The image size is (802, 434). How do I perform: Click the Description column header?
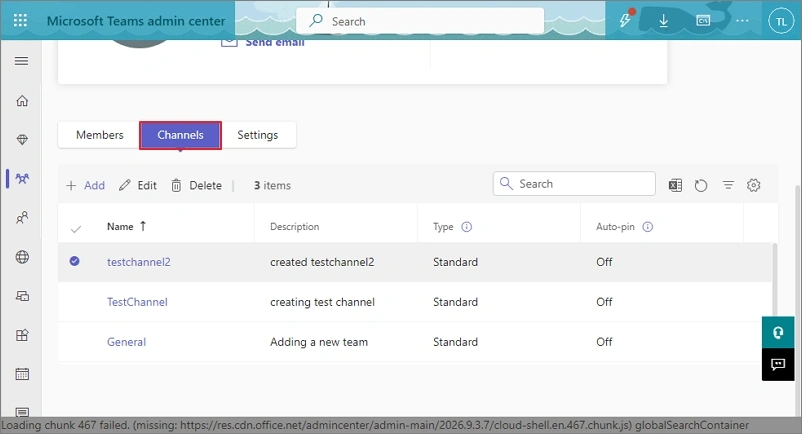tap(295, 226)
